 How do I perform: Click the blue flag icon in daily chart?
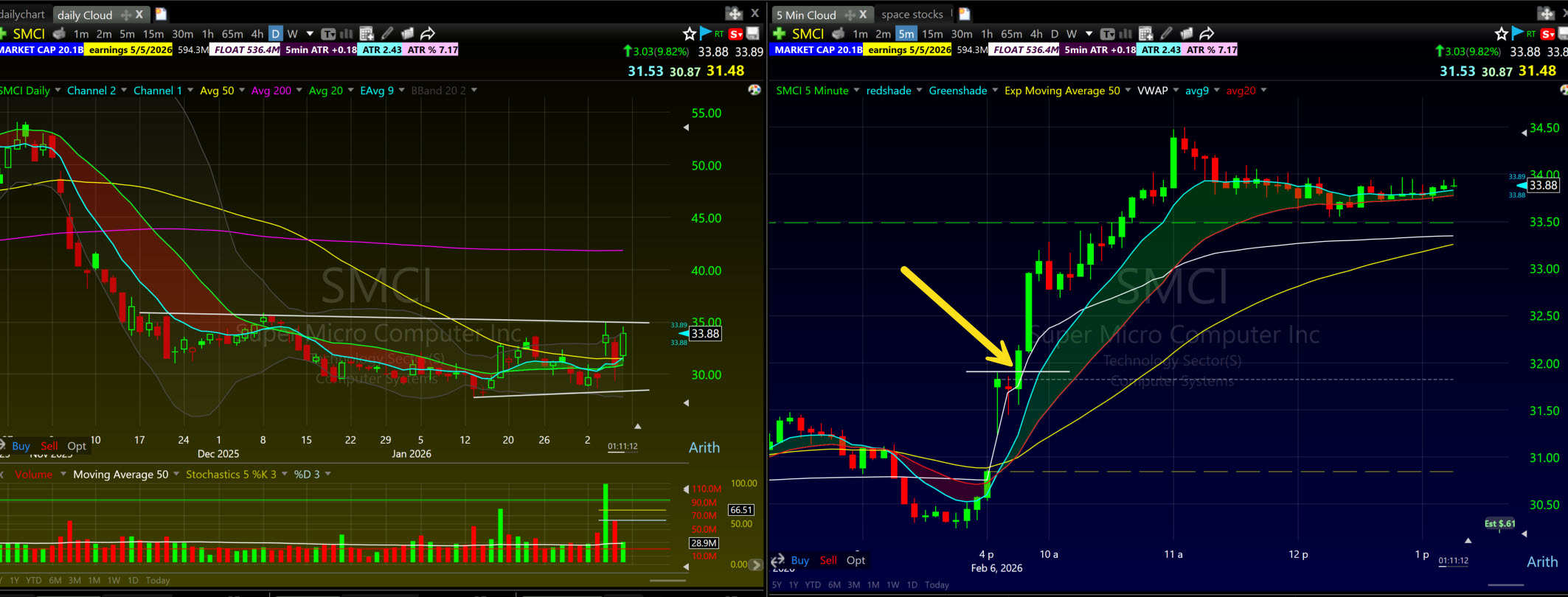point(706,32)
